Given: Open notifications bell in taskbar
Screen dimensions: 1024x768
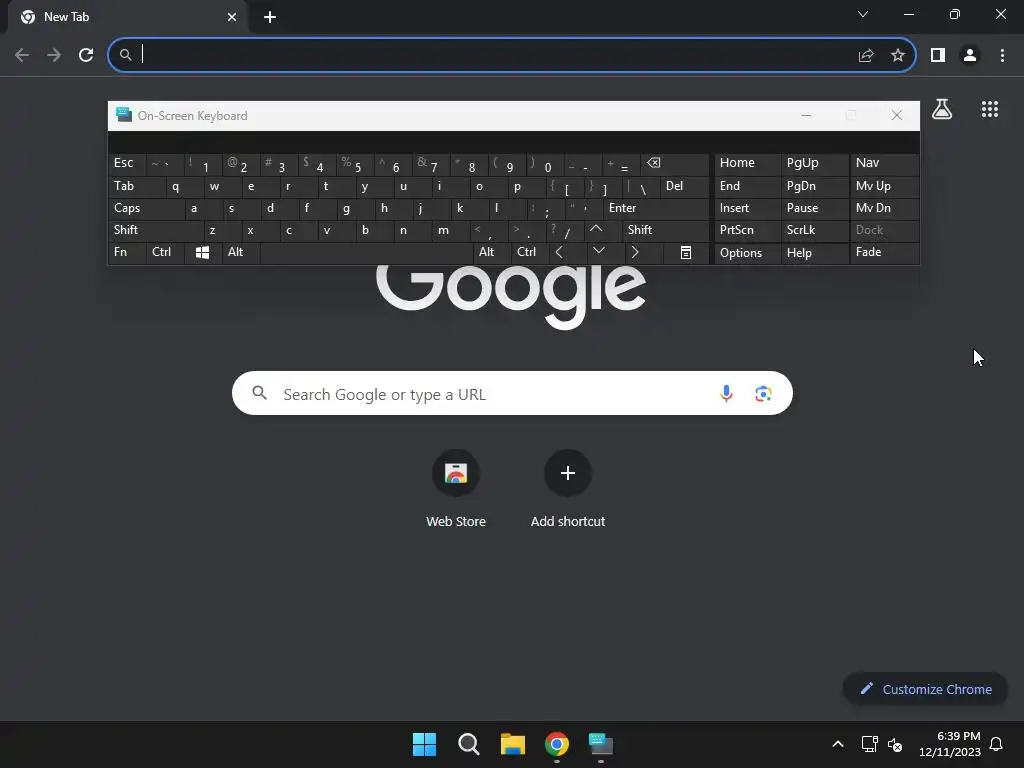Looking at the screenshot, I should [x=997, y=744].
